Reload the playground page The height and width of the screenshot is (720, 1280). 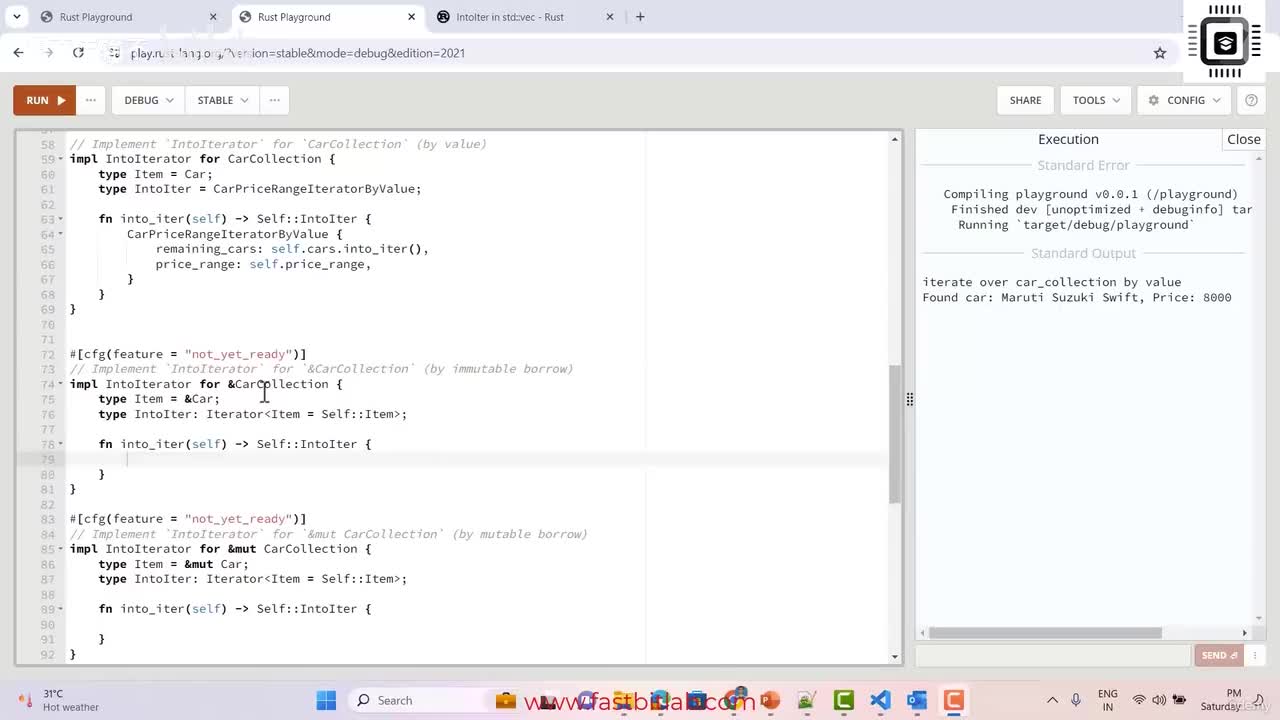(78, 53)
